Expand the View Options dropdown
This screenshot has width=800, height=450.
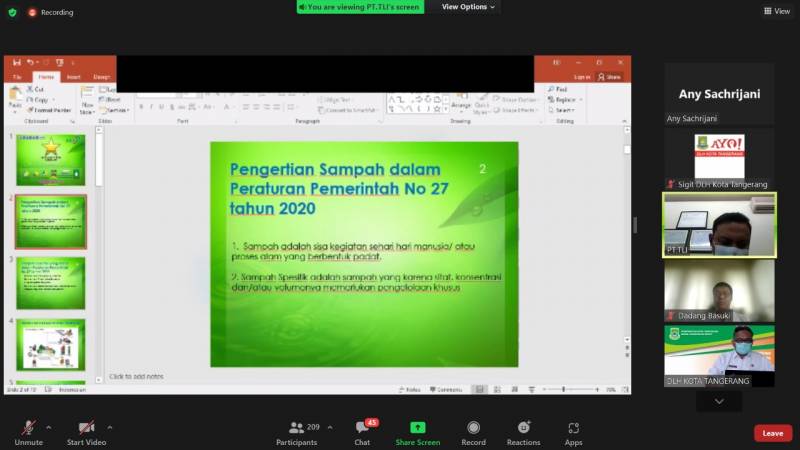coord(468,7)
